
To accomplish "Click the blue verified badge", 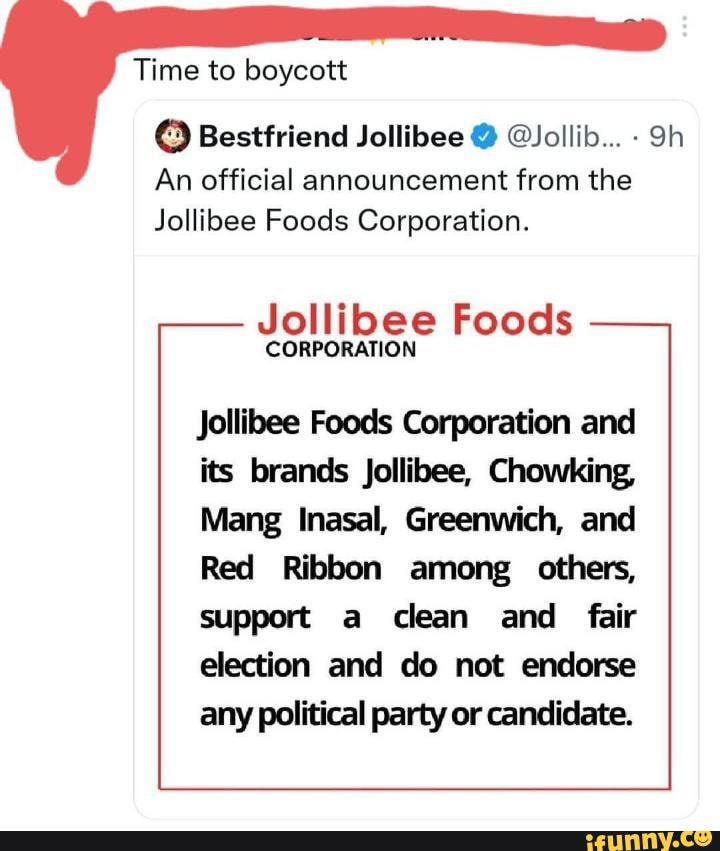I will [x=484, y=136].
